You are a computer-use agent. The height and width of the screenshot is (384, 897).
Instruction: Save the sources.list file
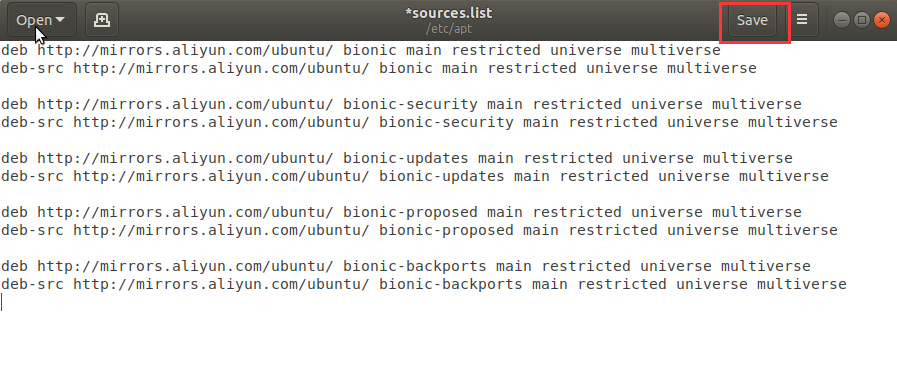click(752, 20)
